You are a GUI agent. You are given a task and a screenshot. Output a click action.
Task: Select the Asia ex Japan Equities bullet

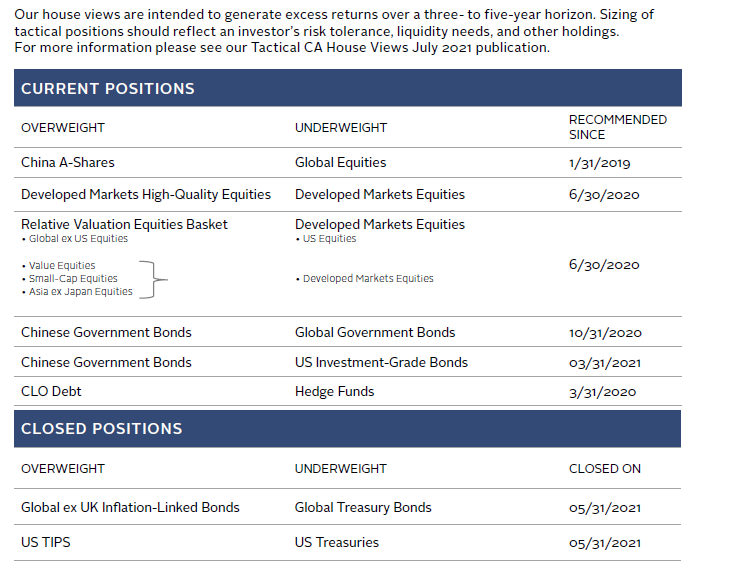coord(81,292)
